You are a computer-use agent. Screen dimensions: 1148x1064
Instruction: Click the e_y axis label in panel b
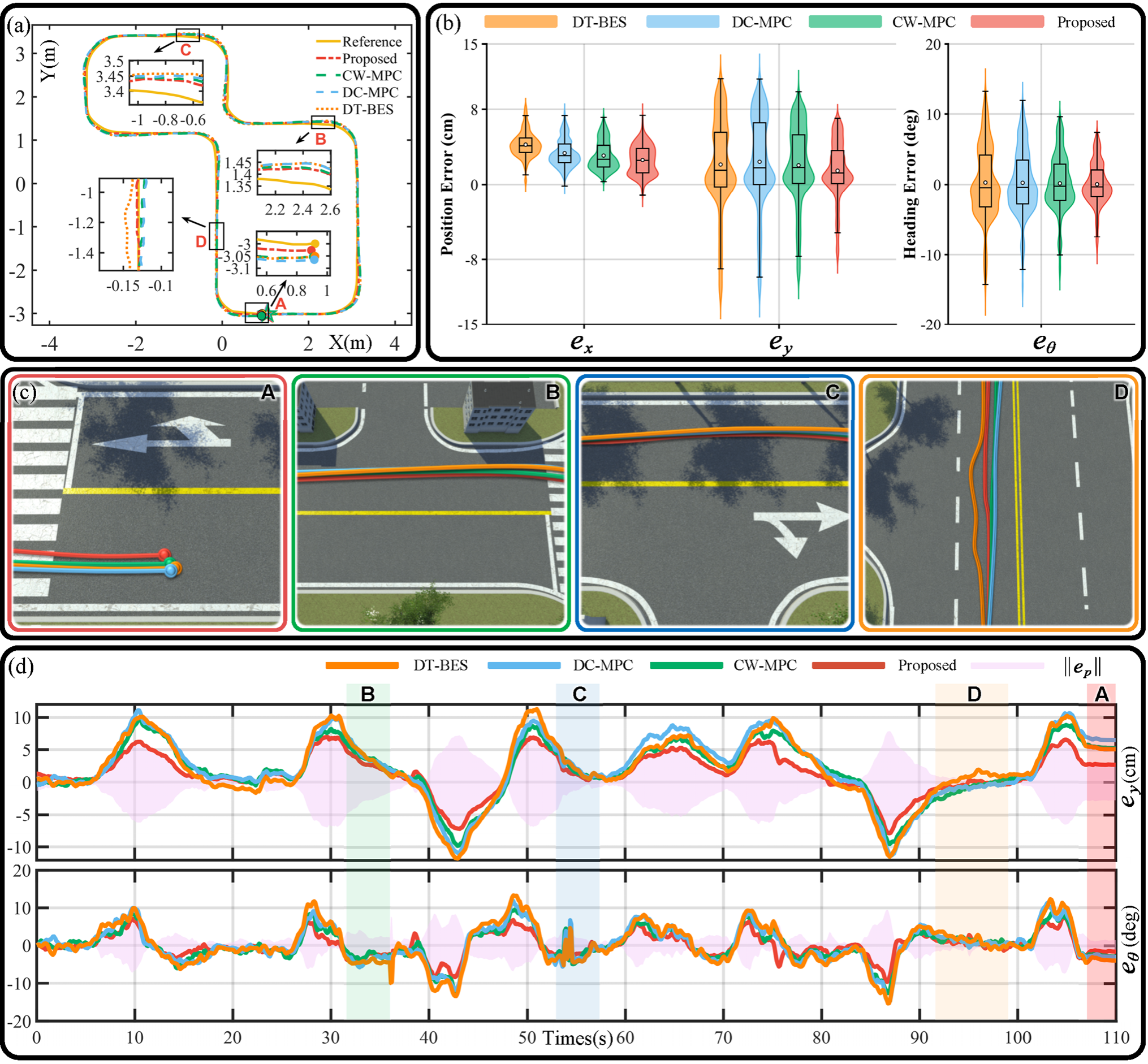(780, 343)
